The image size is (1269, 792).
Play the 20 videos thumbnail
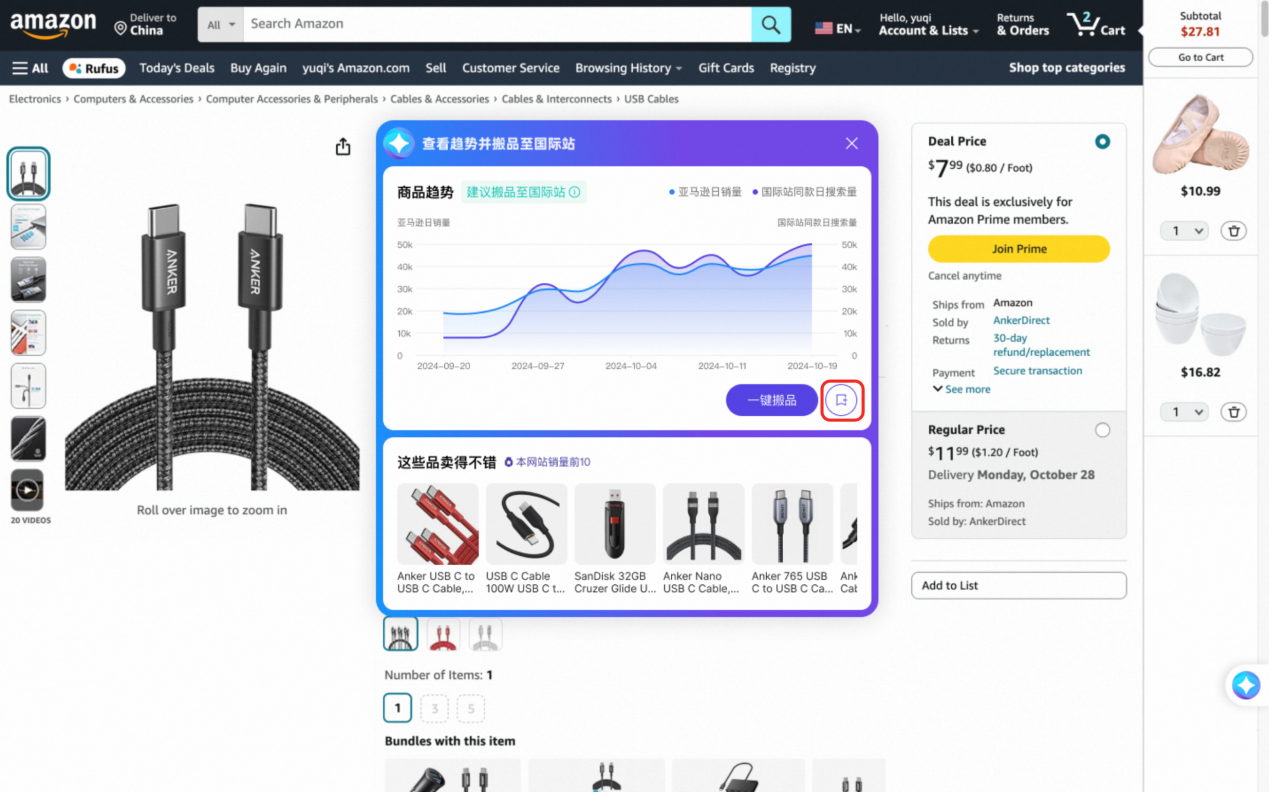click(28, 490)
